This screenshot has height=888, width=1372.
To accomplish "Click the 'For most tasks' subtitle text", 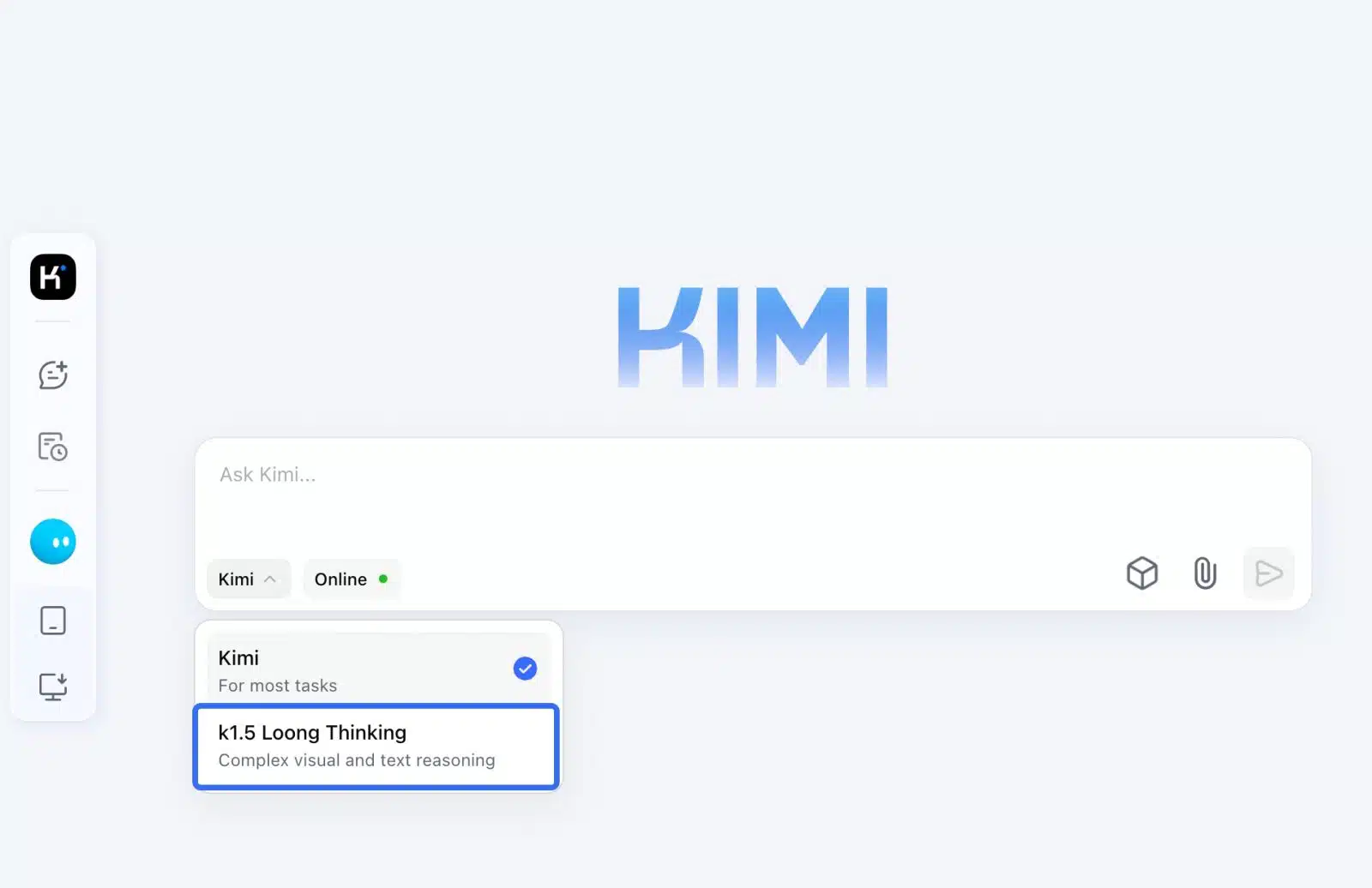I will click(278, 686).
